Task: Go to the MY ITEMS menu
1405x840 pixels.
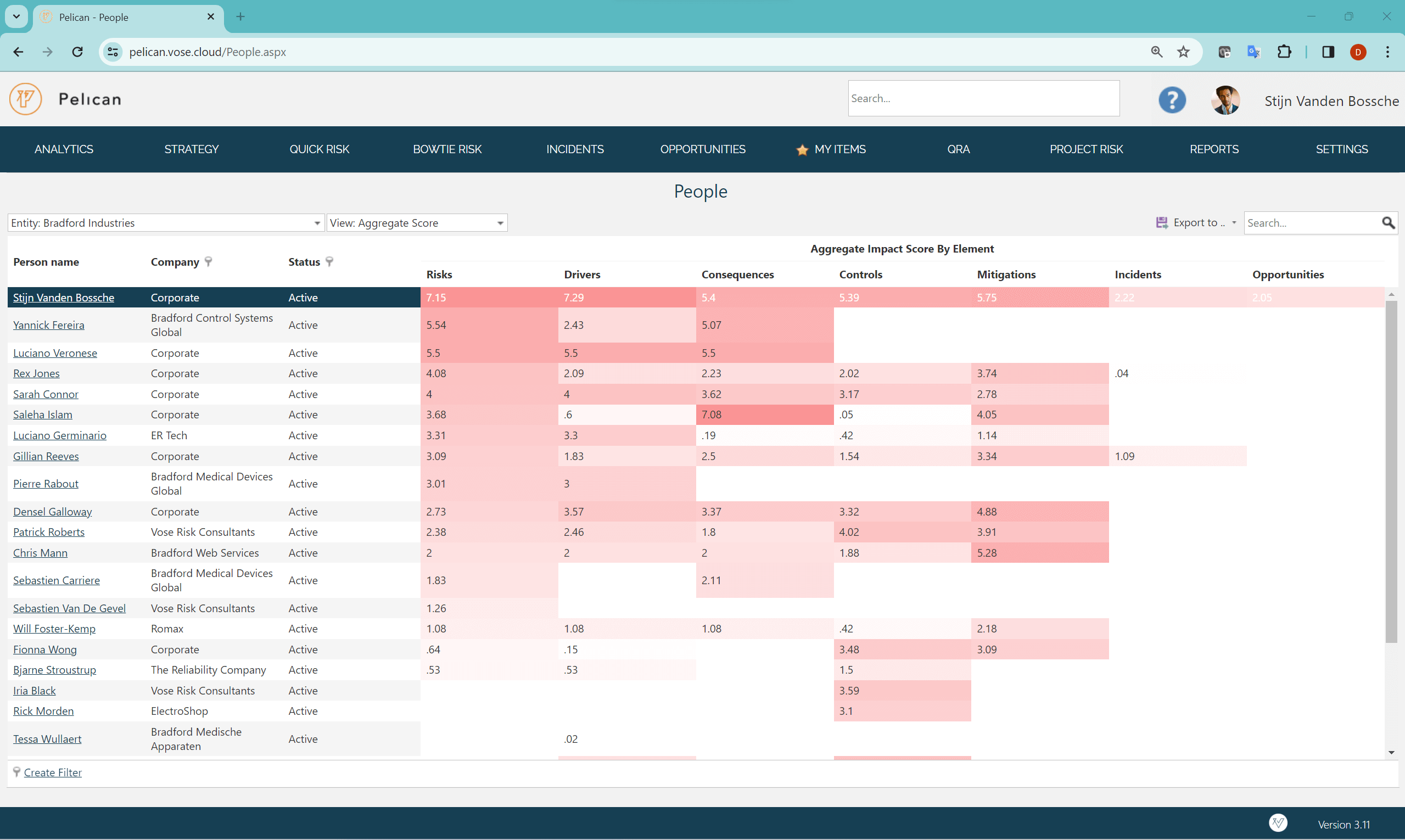Action: pos(839,149)
